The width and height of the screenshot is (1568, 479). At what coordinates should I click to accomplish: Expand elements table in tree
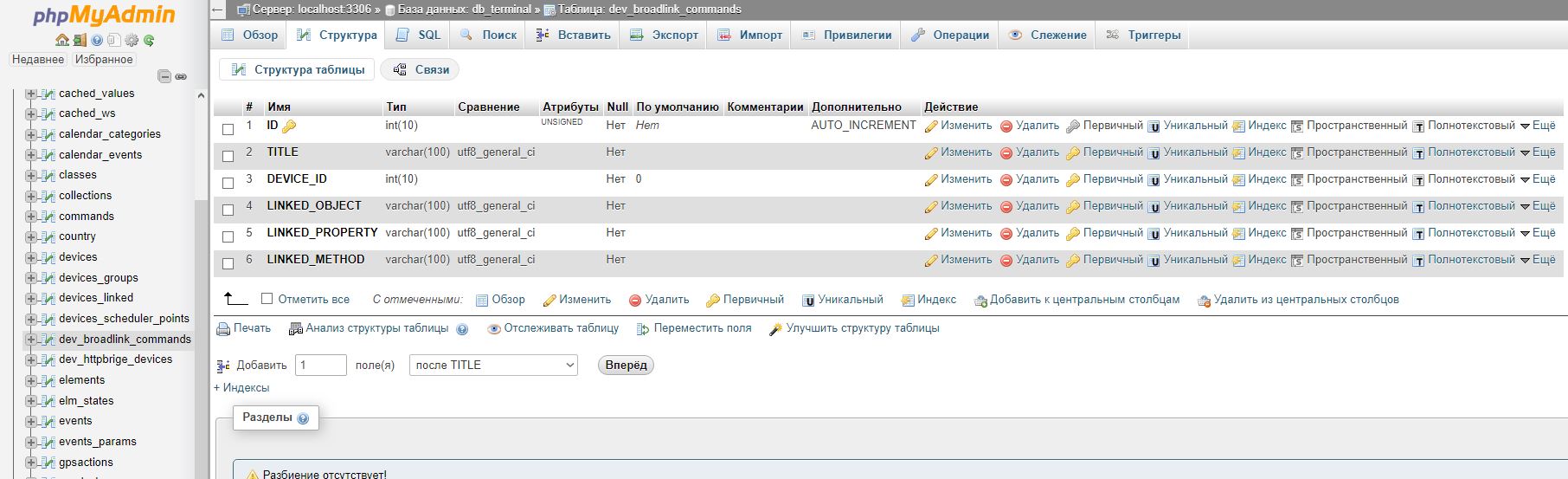[30, 380]
